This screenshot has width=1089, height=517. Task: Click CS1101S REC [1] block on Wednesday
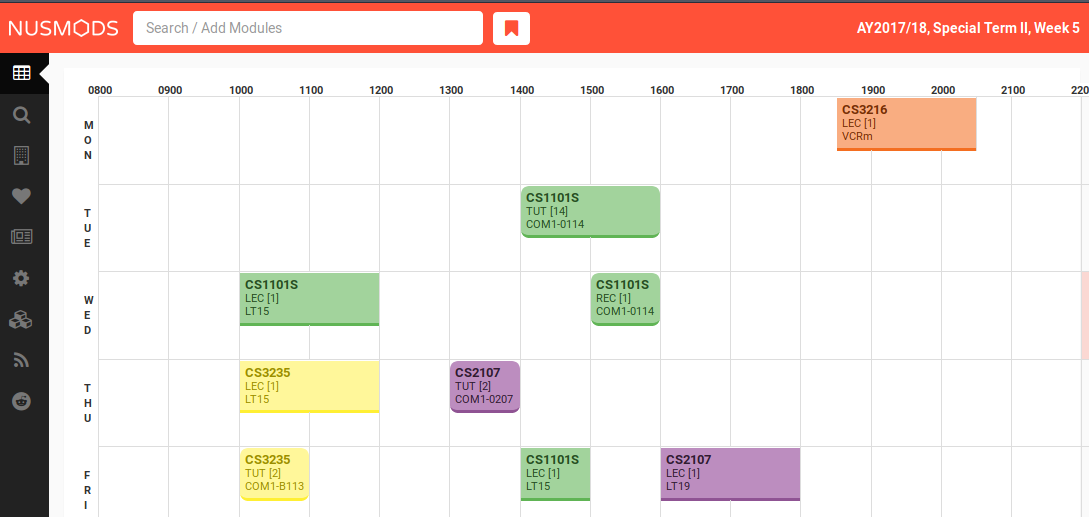(625, 299)
